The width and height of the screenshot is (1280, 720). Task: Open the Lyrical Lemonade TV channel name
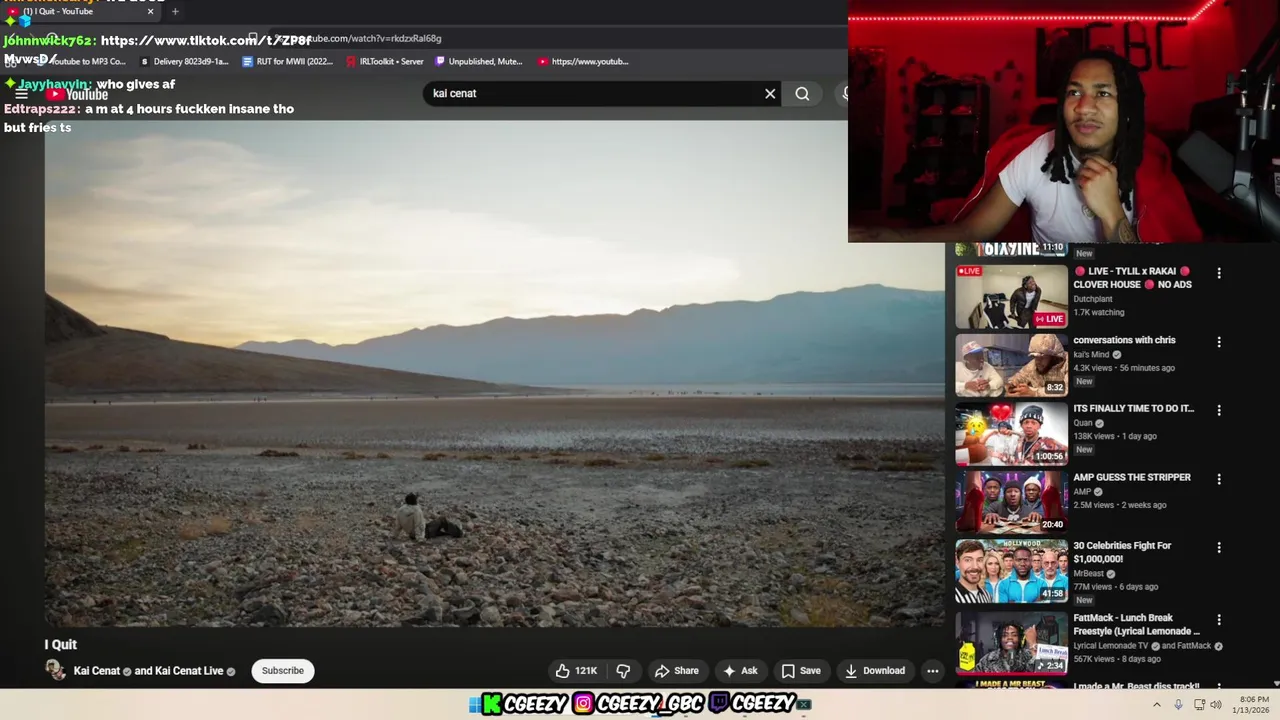pos(1110,646)
